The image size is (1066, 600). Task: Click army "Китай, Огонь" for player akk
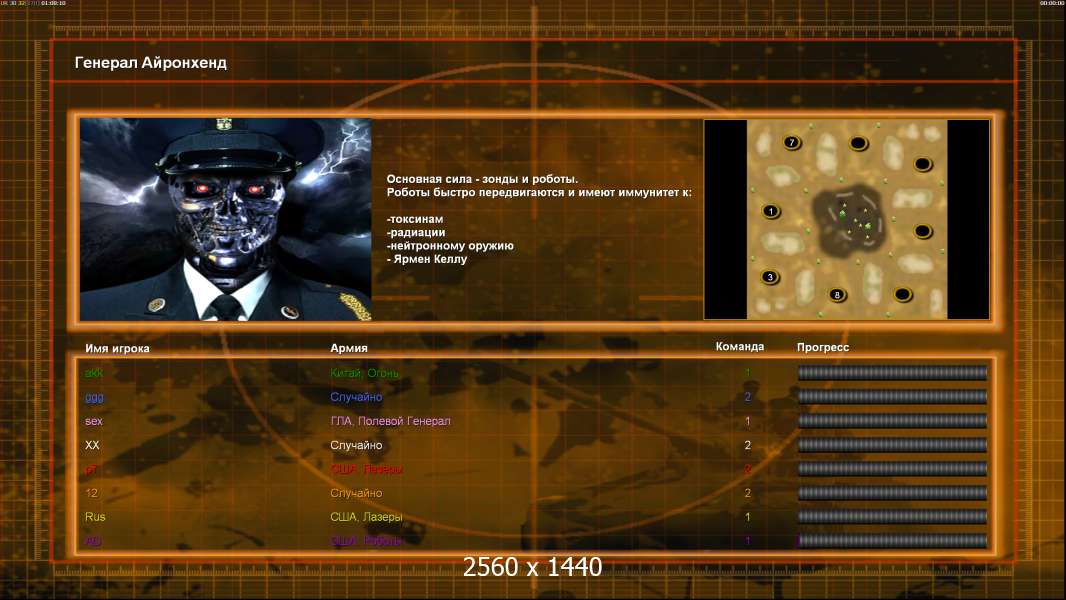coord(364,373)
